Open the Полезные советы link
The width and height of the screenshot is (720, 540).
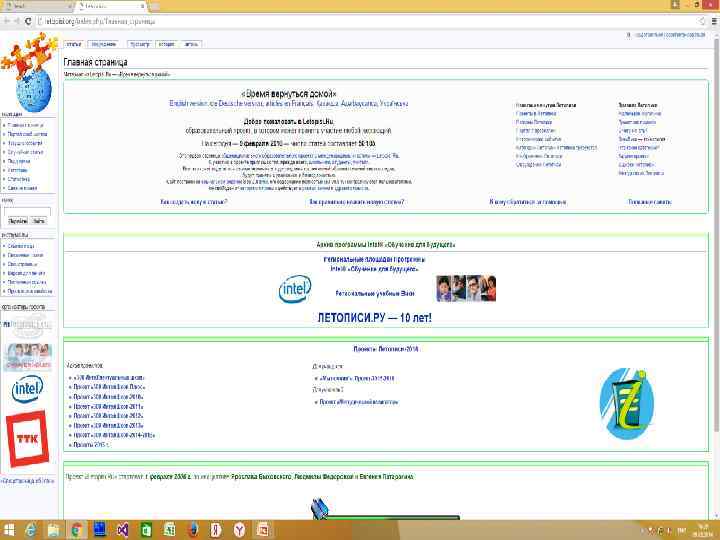(650, 202)
